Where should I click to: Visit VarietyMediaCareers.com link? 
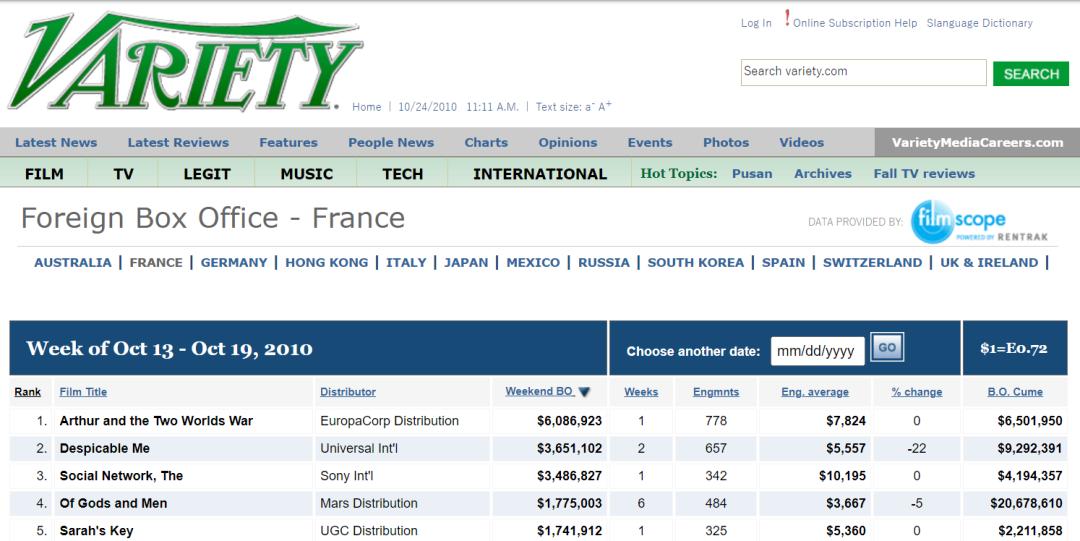(x=977, y=143)
